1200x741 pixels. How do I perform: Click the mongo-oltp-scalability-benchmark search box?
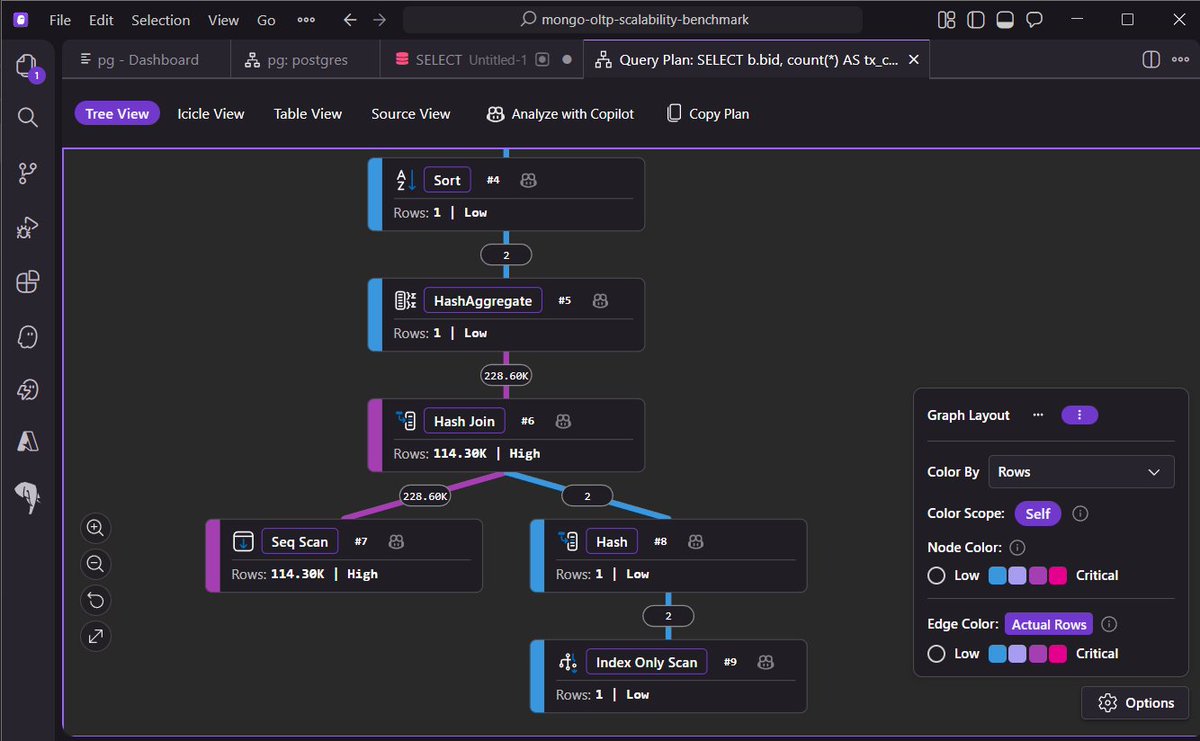633,20
